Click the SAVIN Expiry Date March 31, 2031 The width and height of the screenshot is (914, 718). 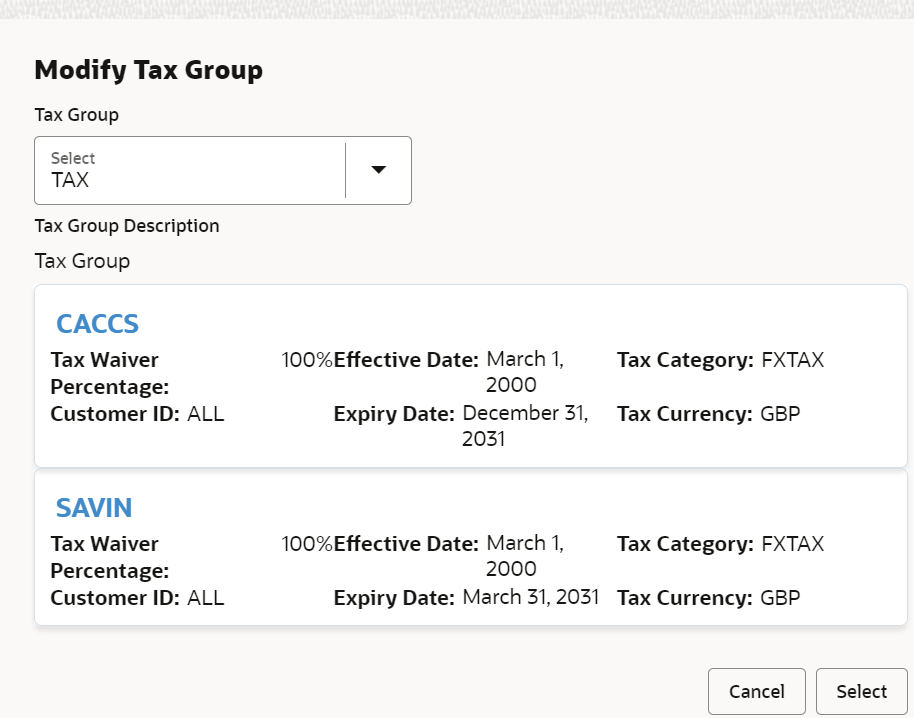coord(530,597)
